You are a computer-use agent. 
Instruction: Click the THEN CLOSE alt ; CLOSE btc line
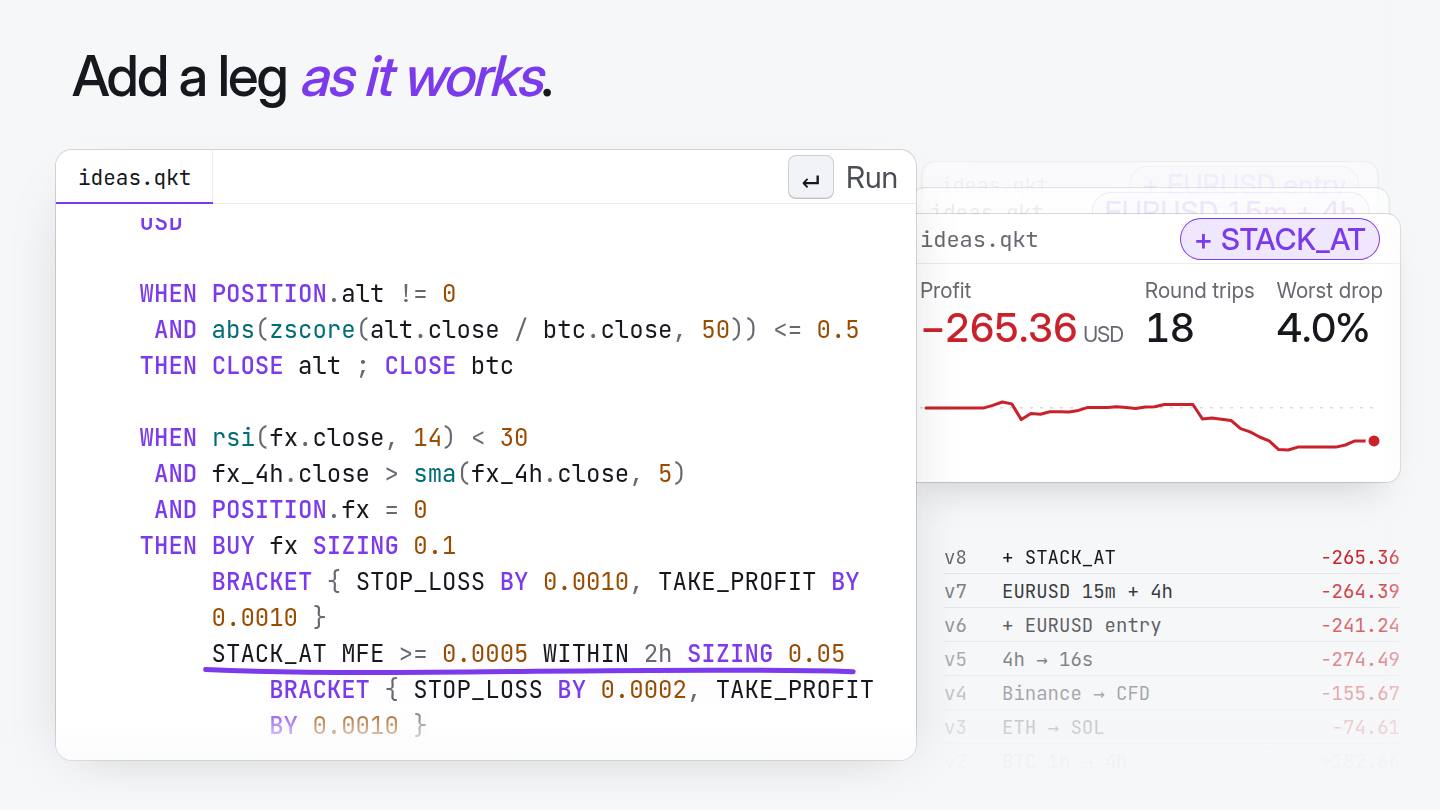pyautogui.click(x=326, y=366)
